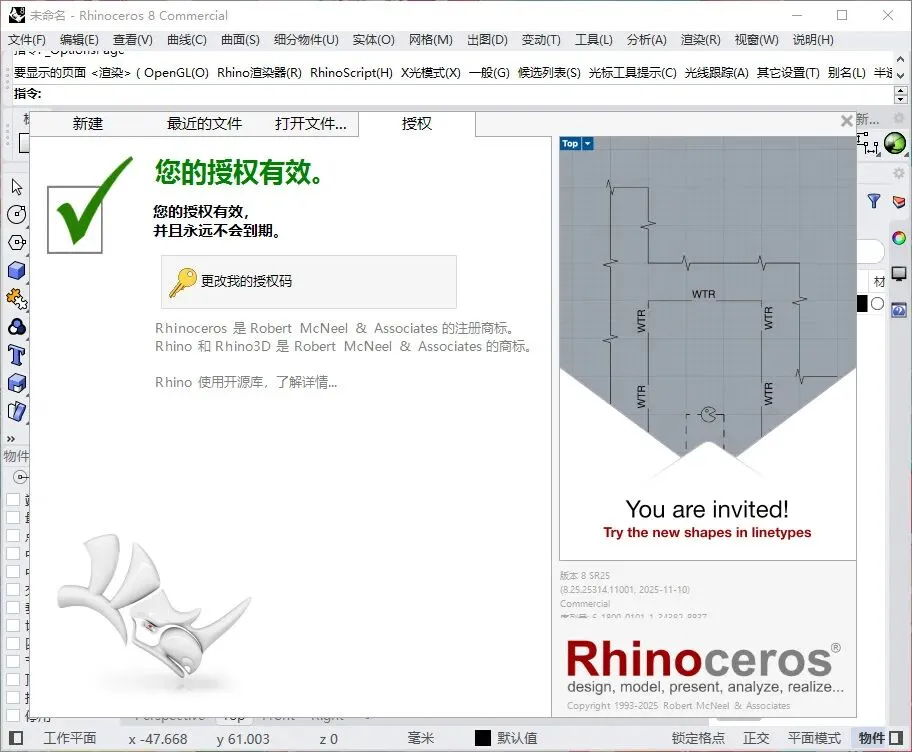Click the upper gear settings icon
The height and width of the screenshot is (752, 912).
pyautogui.click(x=899, y=119)
